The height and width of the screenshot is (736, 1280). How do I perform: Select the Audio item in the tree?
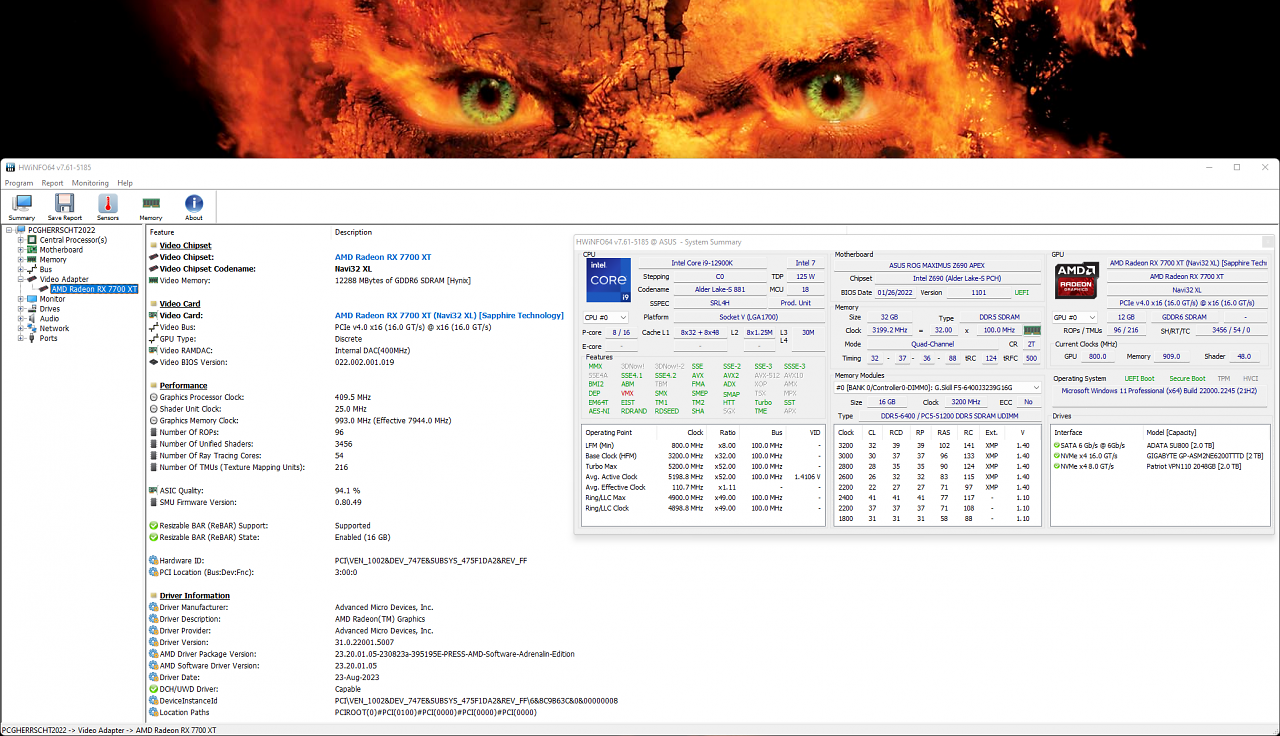tap(49, 319)
